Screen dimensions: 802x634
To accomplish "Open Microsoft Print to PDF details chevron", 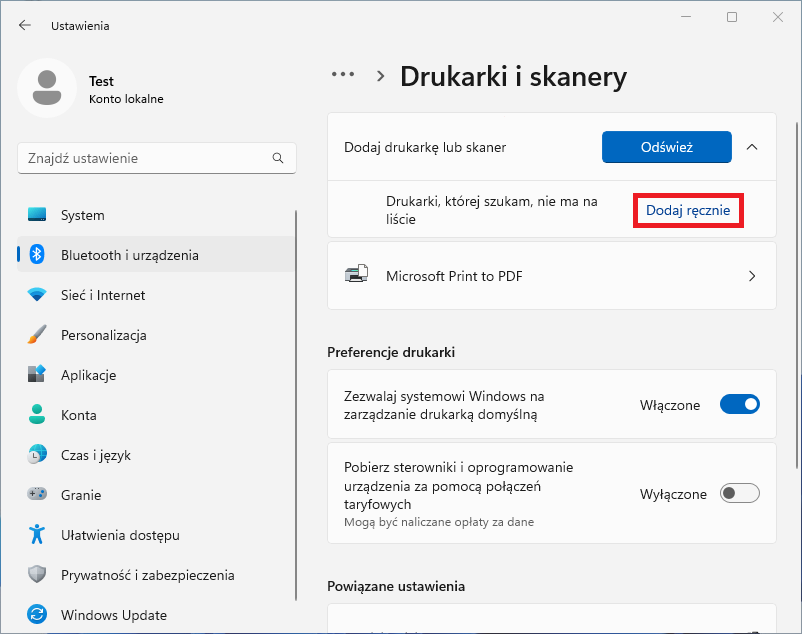I will pos(752,276).
